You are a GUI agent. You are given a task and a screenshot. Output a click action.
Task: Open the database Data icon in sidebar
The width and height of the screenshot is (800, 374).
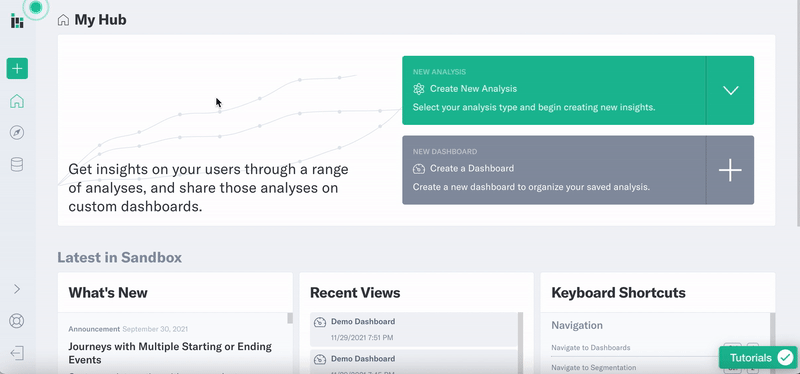click(x=17, y=164)
